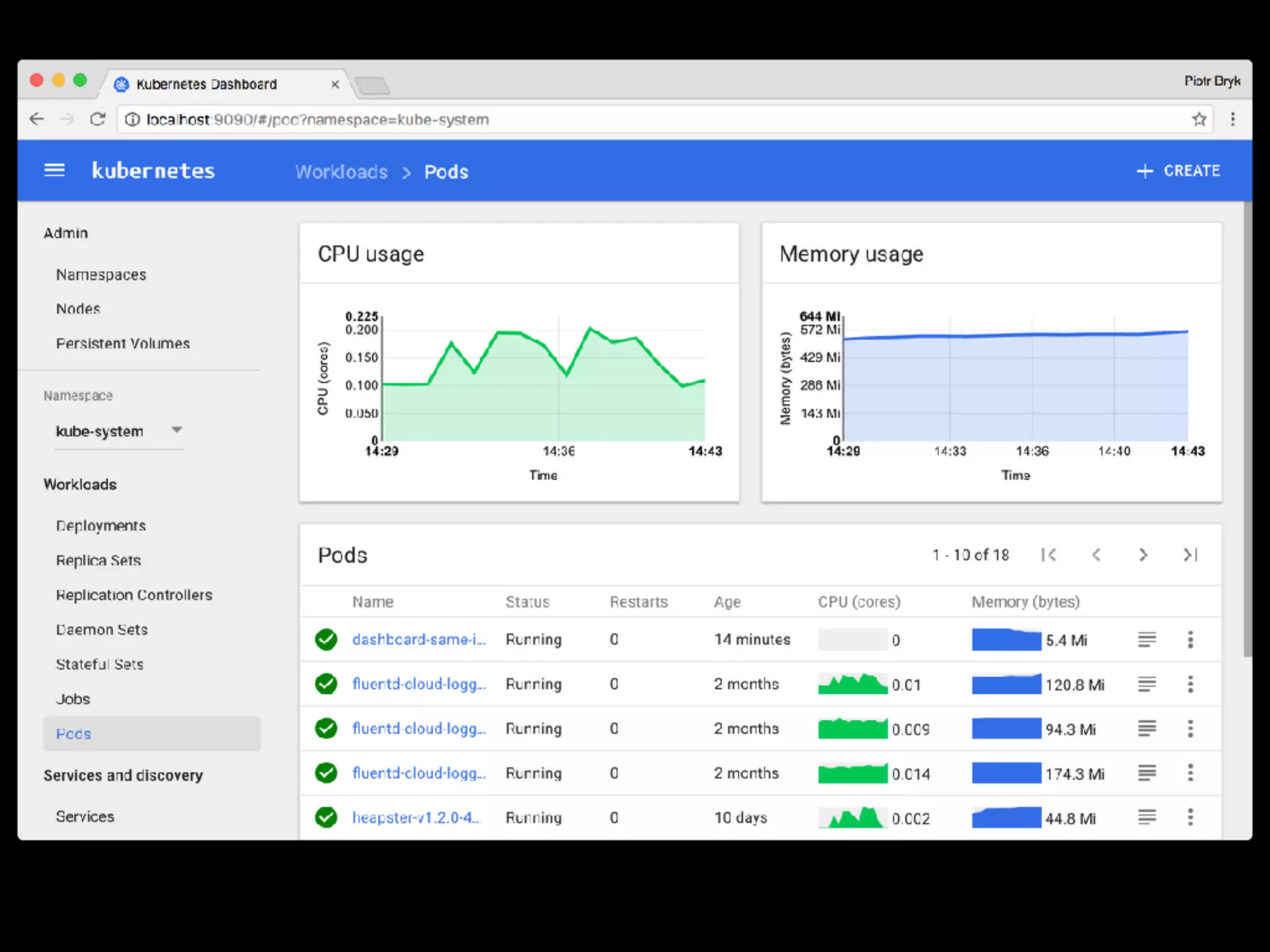This screenshot has width=1270, height=952.
Task: Open Chrome three-dot browser menu
Action: (x=1233, y=119)
